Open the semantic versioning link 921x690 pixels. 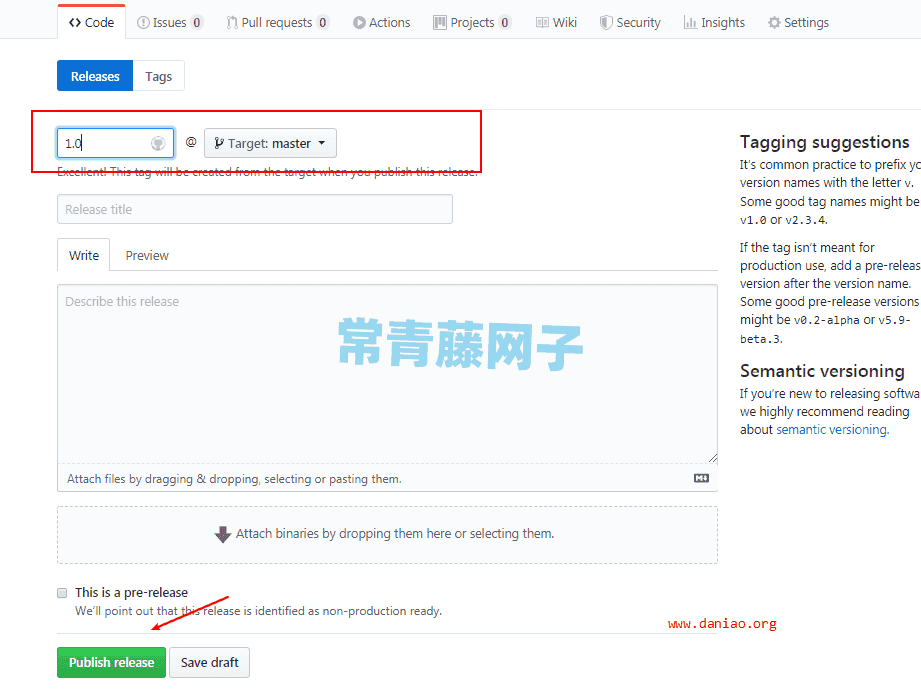click(832, 429)
